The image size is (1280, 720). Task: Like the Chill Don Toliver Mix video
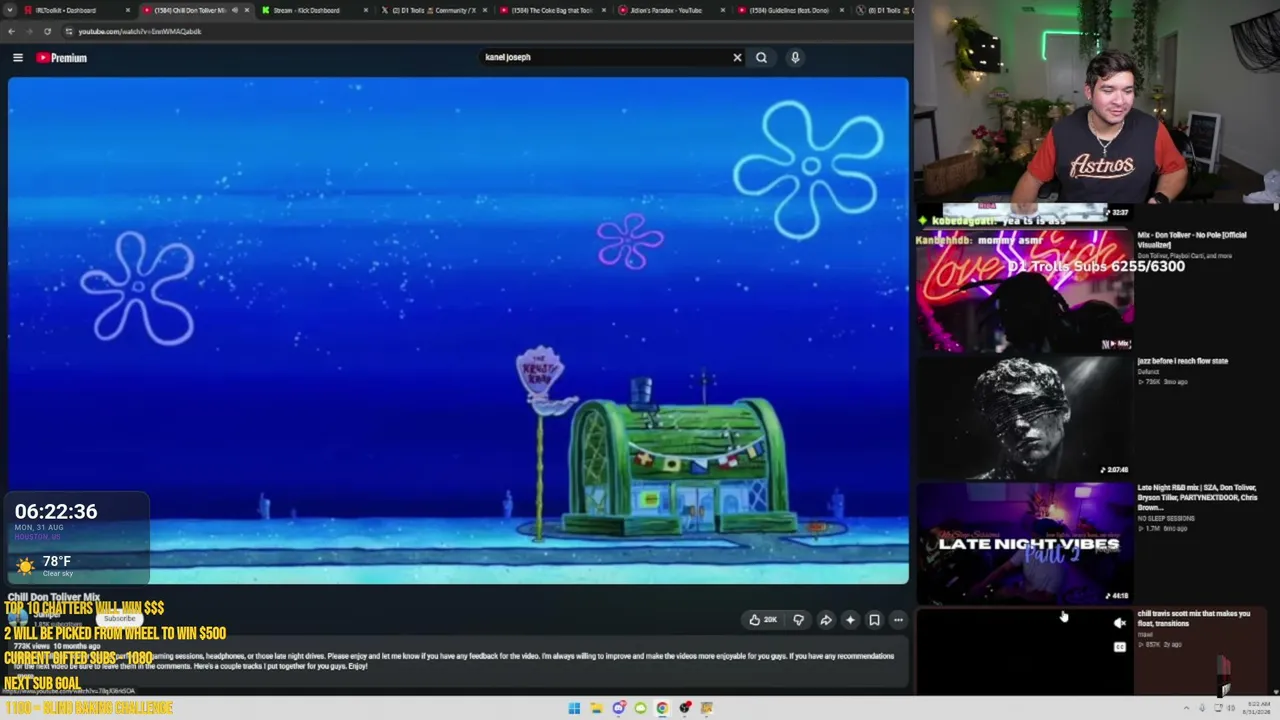coord(763,620)
